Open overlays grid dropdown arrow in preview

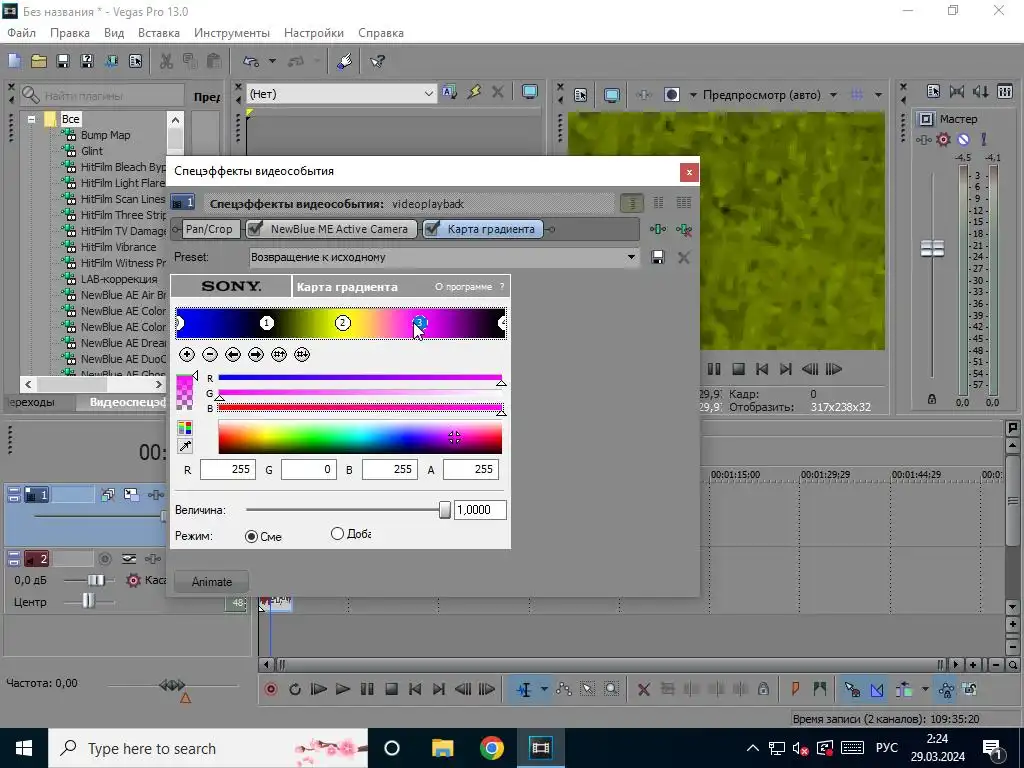point(878,95)
